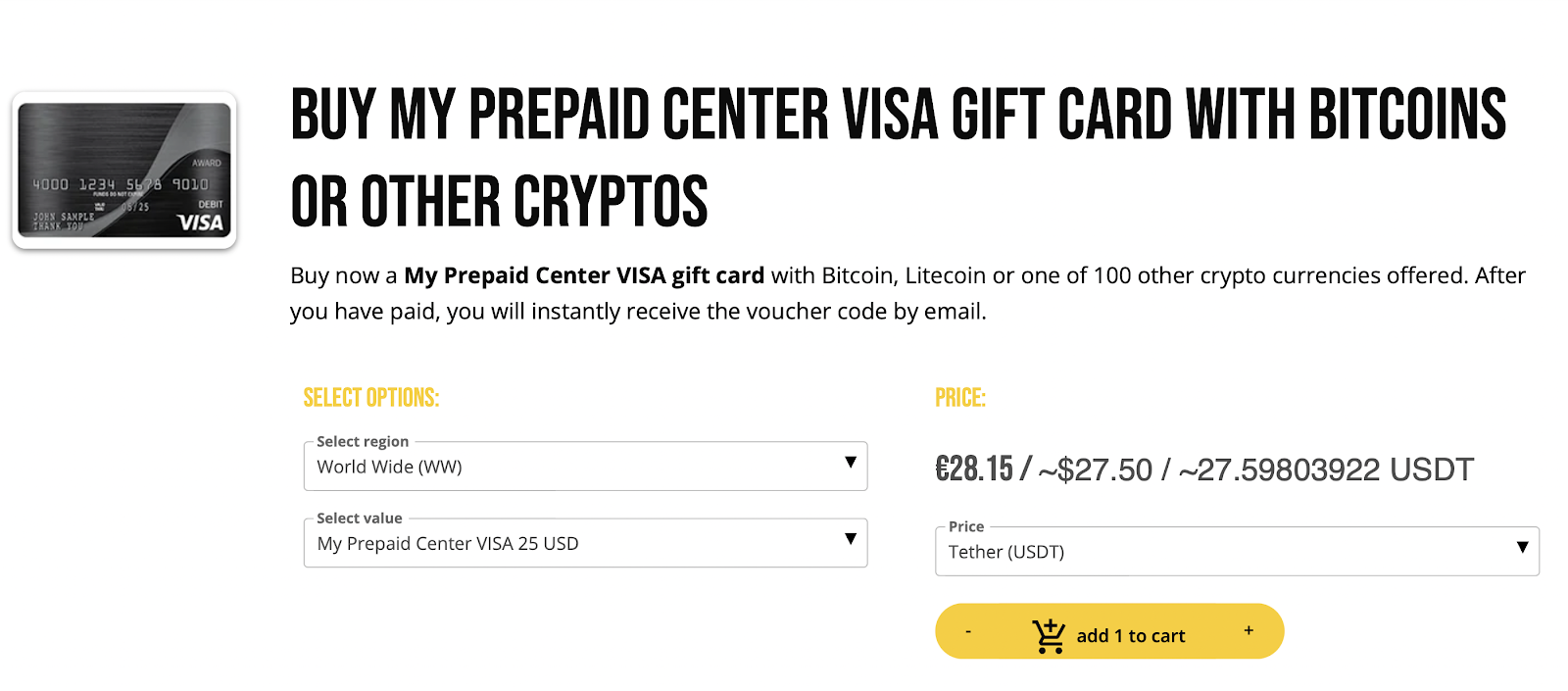Click the arrow on the Tether price selector
Screen dimensions: 1568x691
(x=1522, y=547)
